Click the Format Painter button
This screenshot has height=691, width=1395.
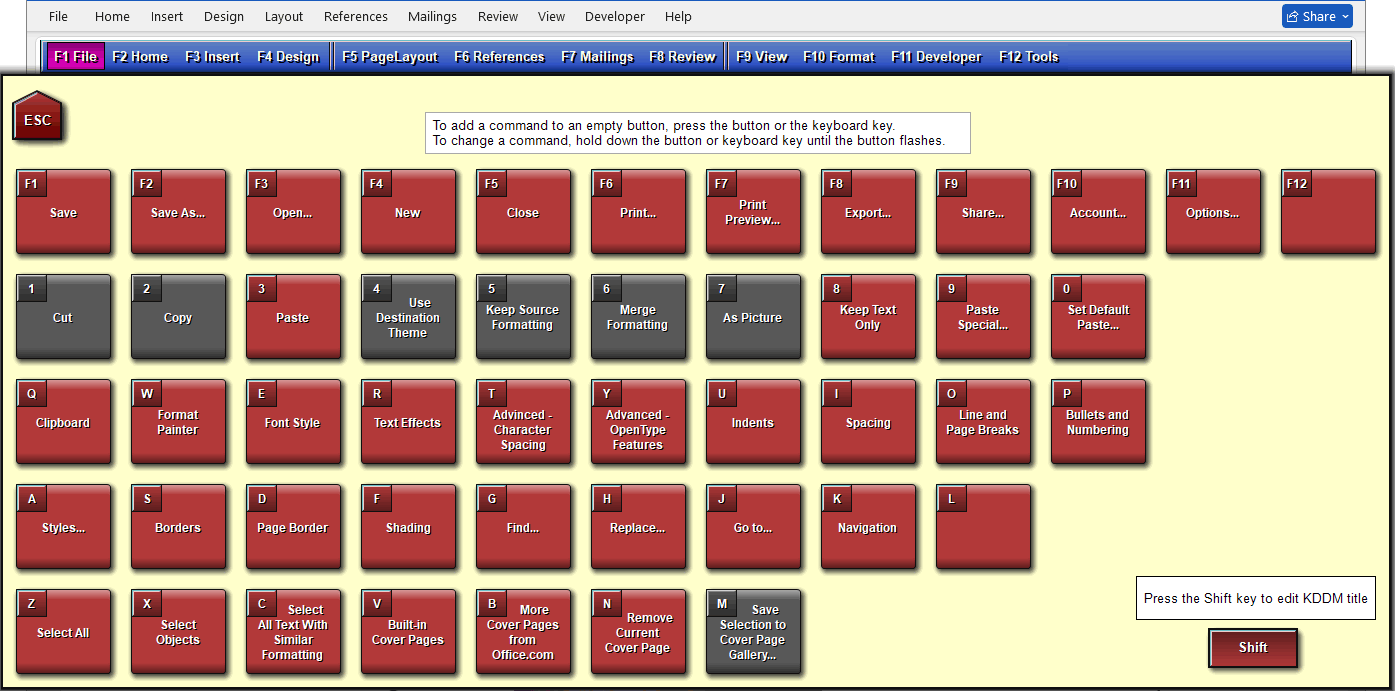pyautogui.click(x=178, y=422)
